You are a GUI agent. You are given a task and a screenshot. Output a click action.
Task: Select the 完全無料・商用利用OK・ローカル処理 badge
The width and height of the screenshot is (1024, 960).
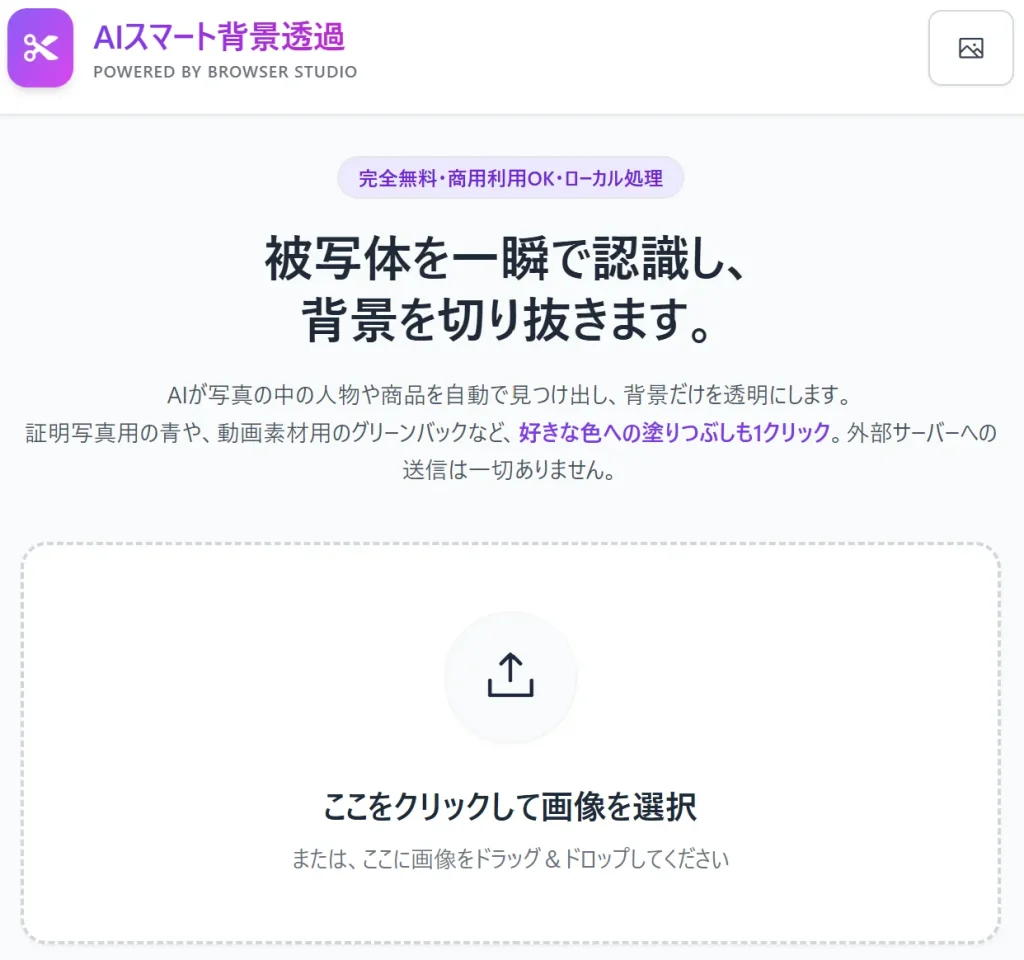(511, 178)
